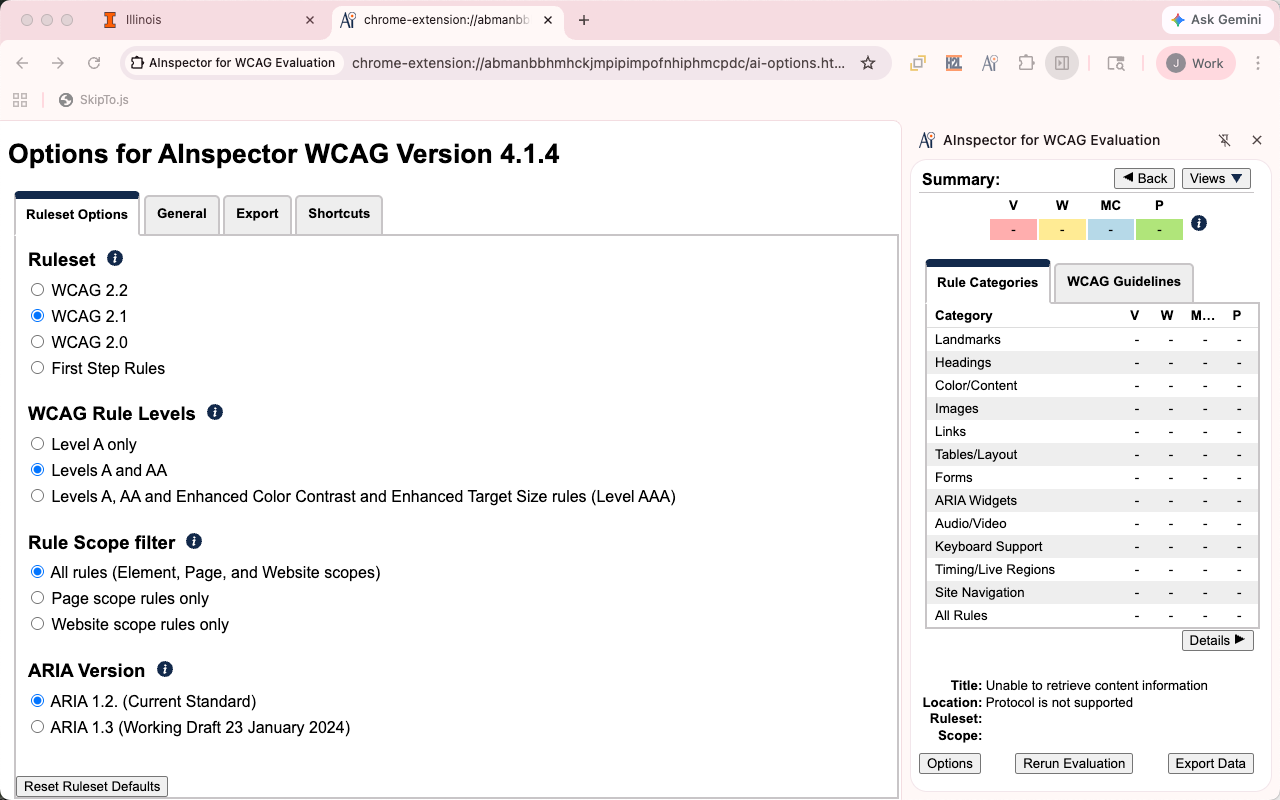This screenshot has width=1280, height=800.
Task: Select Level A only
Action: coord(37,444)
